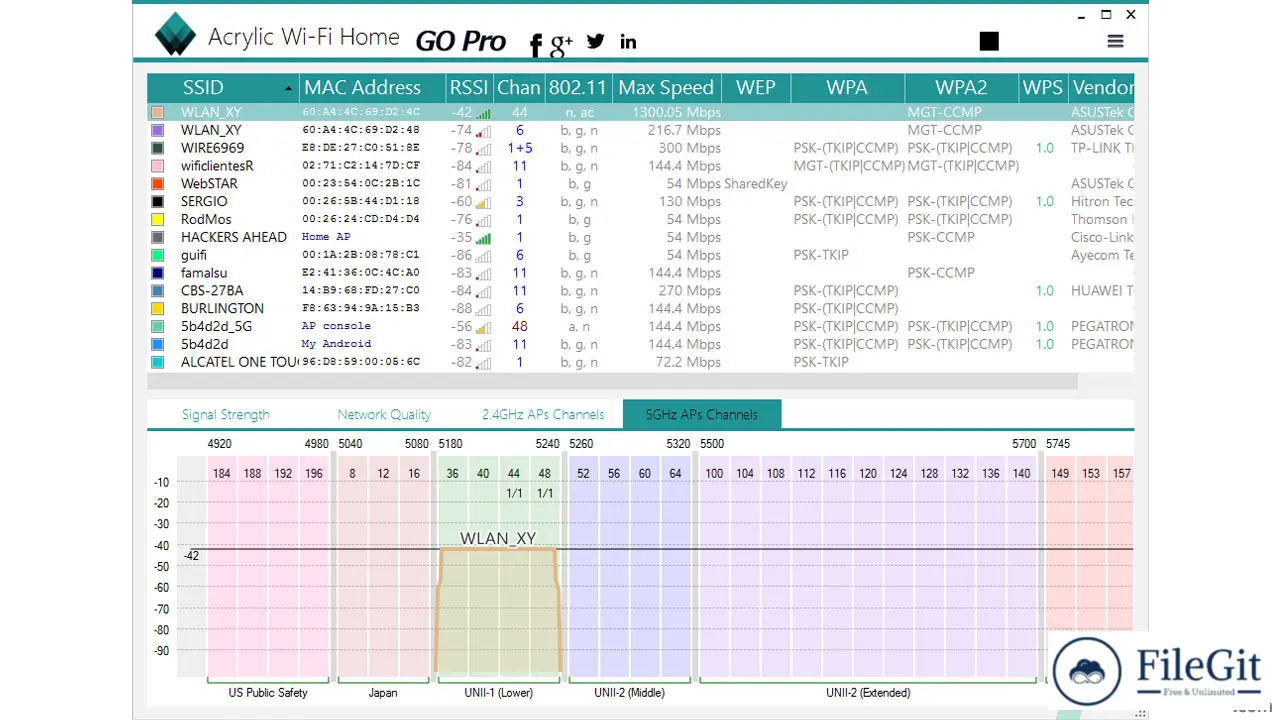Sort by WEP column header

click(x=755, y=87)
